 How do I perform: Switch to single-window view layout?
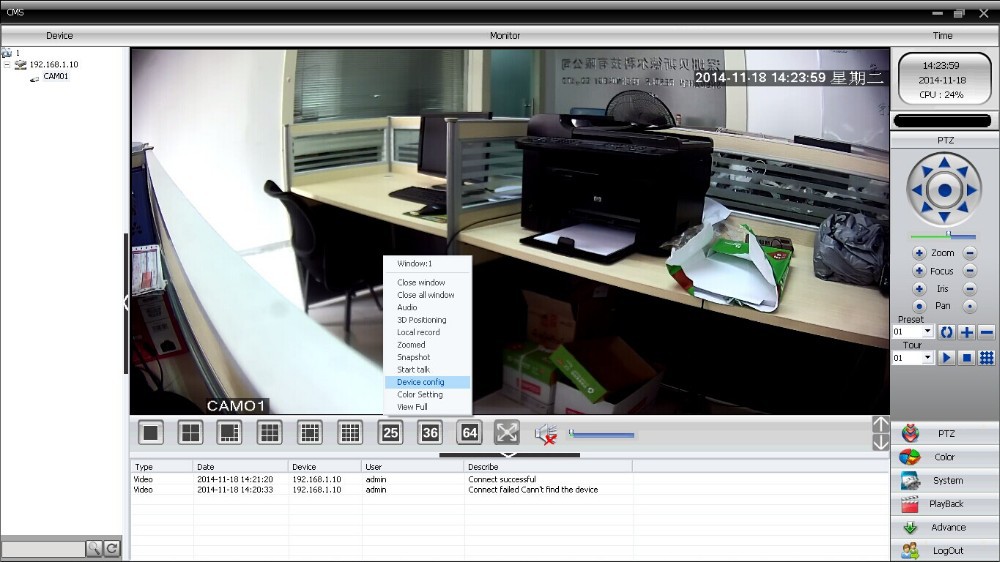coord(151,432)
